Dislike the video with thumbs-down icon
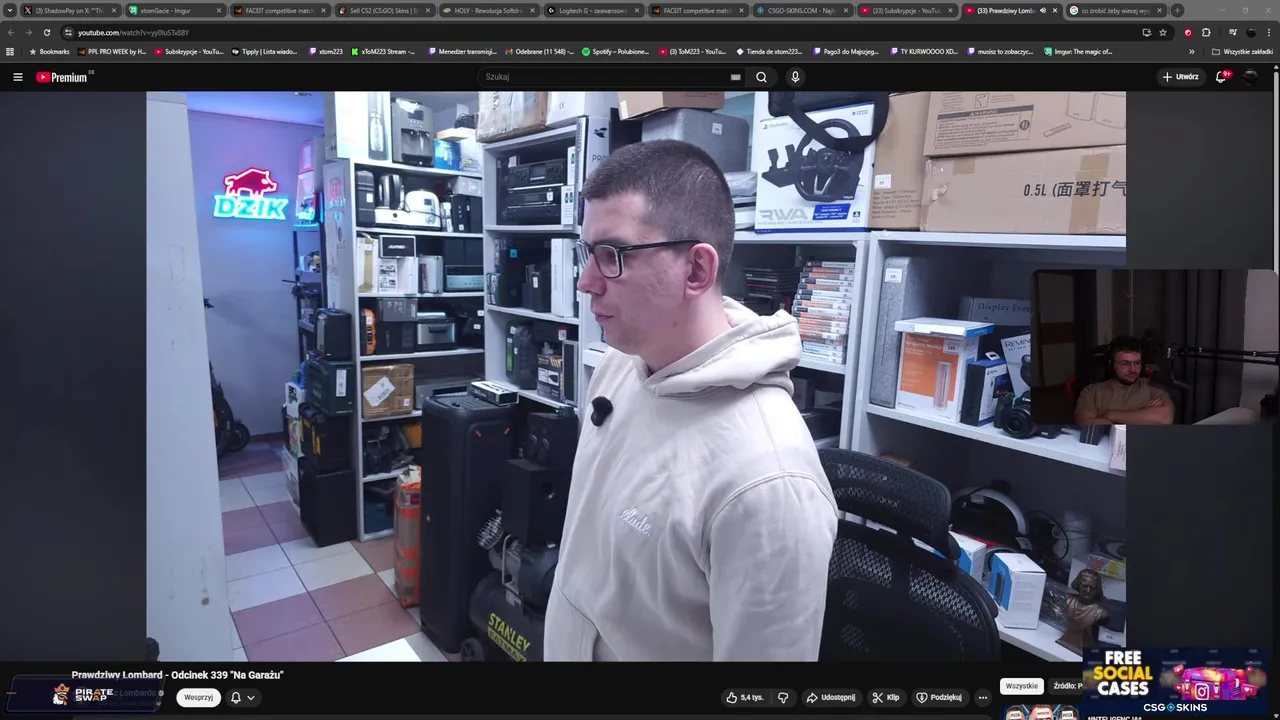 tap(783, 697)
